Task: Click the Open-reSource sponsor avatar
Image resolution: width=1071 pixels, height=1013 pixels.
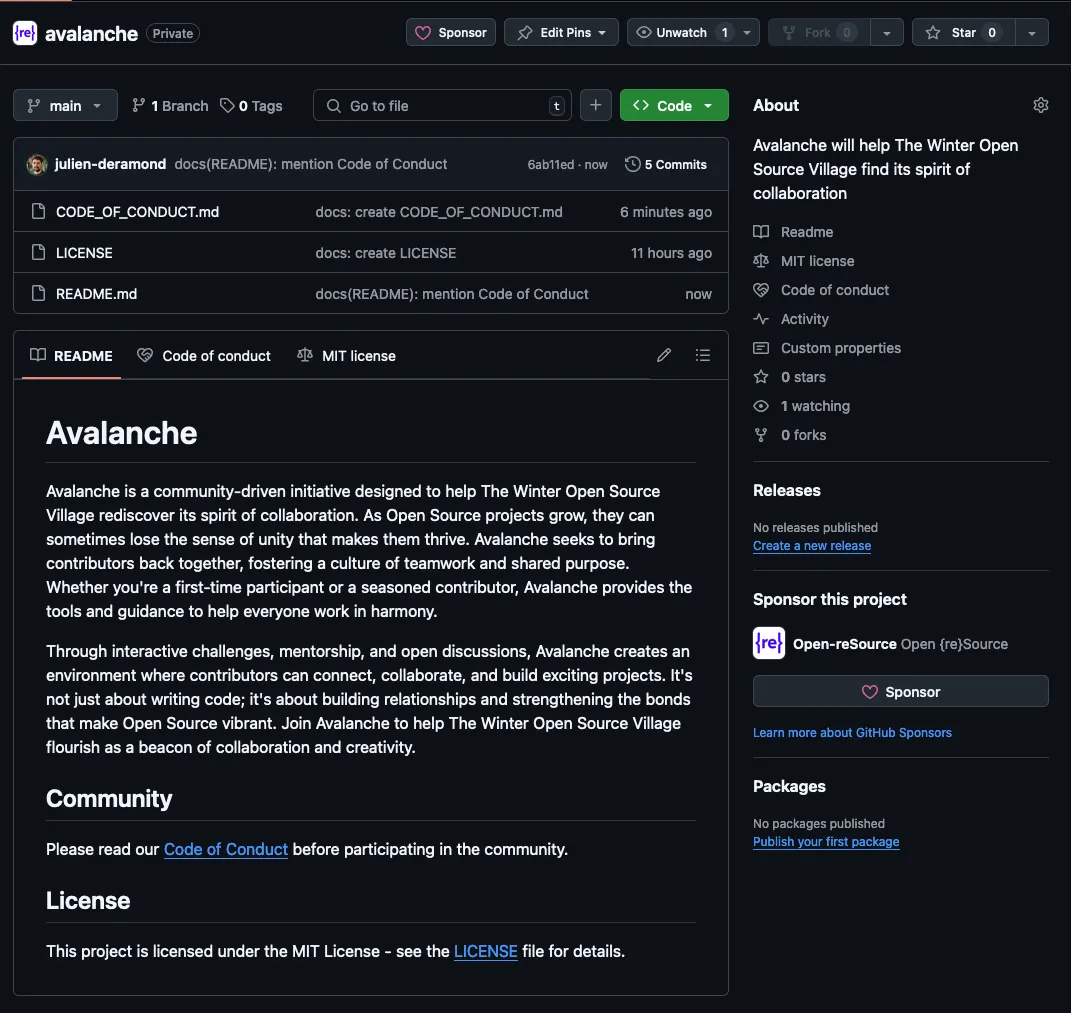Action: pos(769,643)
